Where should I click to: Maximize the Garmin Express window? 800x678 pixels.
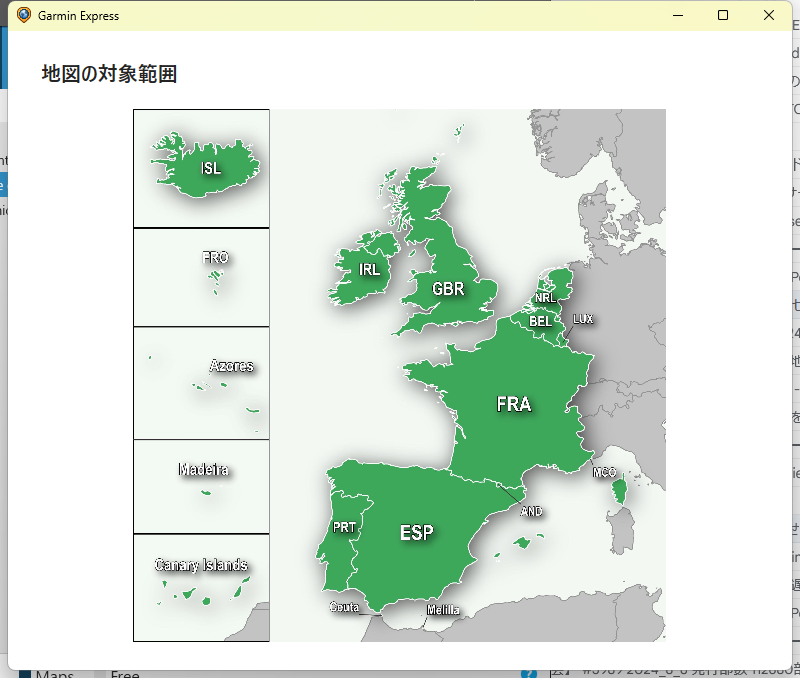tap(723, 15)
